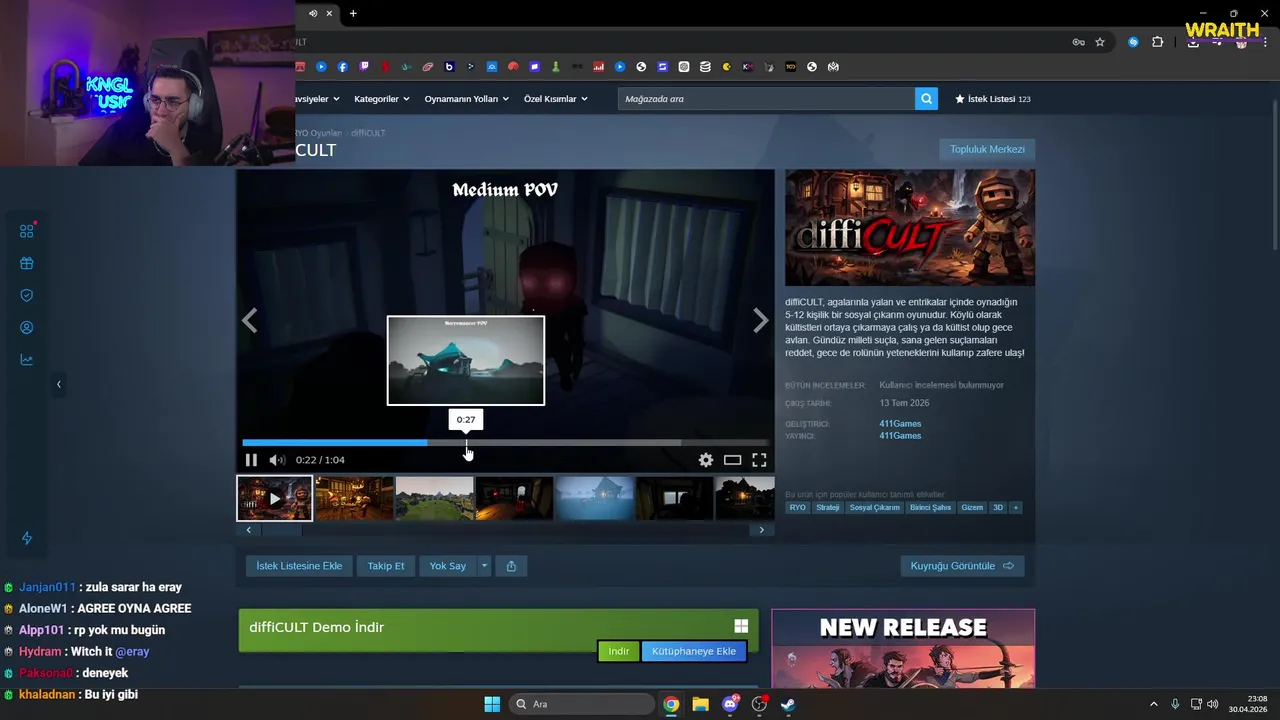This screenshot has width=1280, height=720.
Task: Click İstek Listesine Ekle button
Action: 299,566
